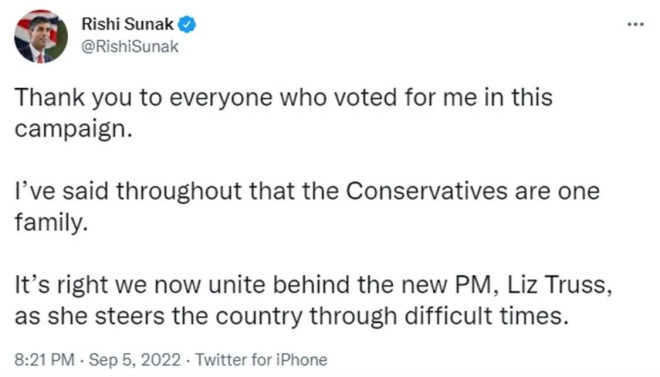Click the word "family." in the tweet

point(51,222)
